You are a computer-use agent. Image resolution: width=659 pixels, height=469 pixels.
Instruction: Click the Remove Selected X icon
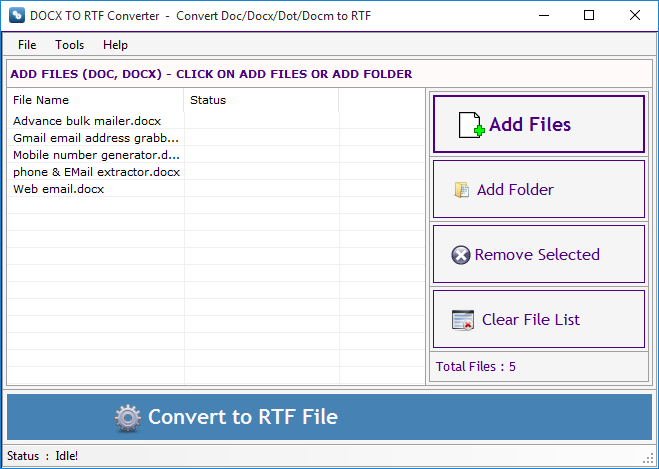(x=461, y=255)
